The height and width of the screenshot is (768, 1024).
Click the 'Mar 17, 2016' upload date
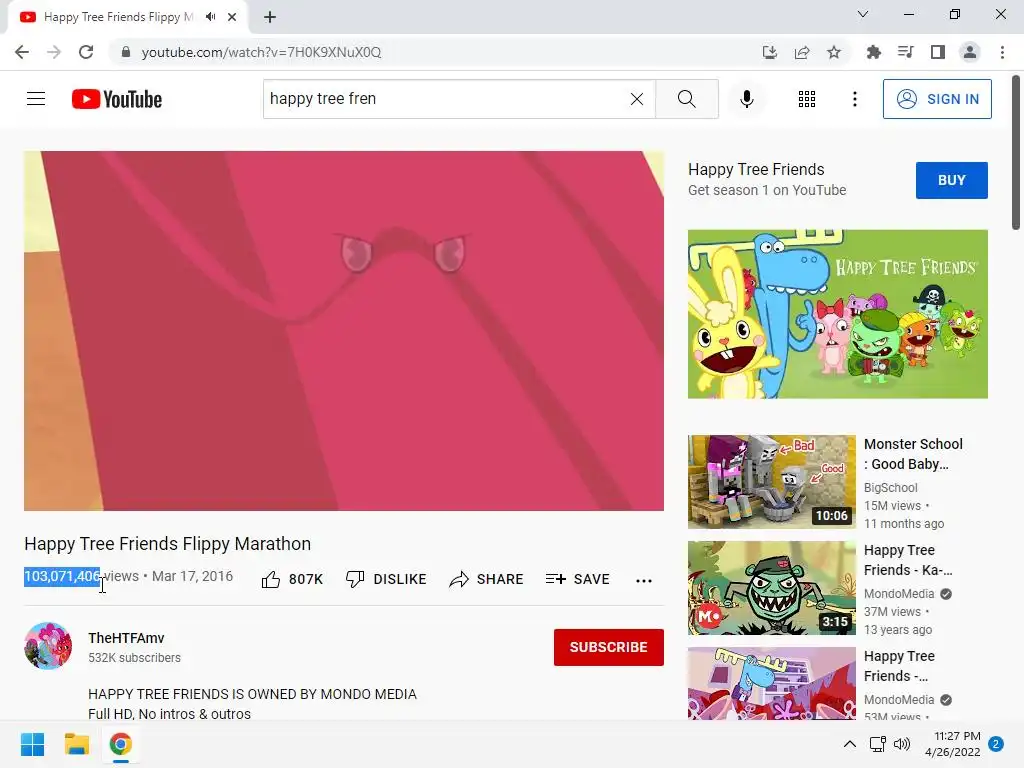tap(192, 577)
